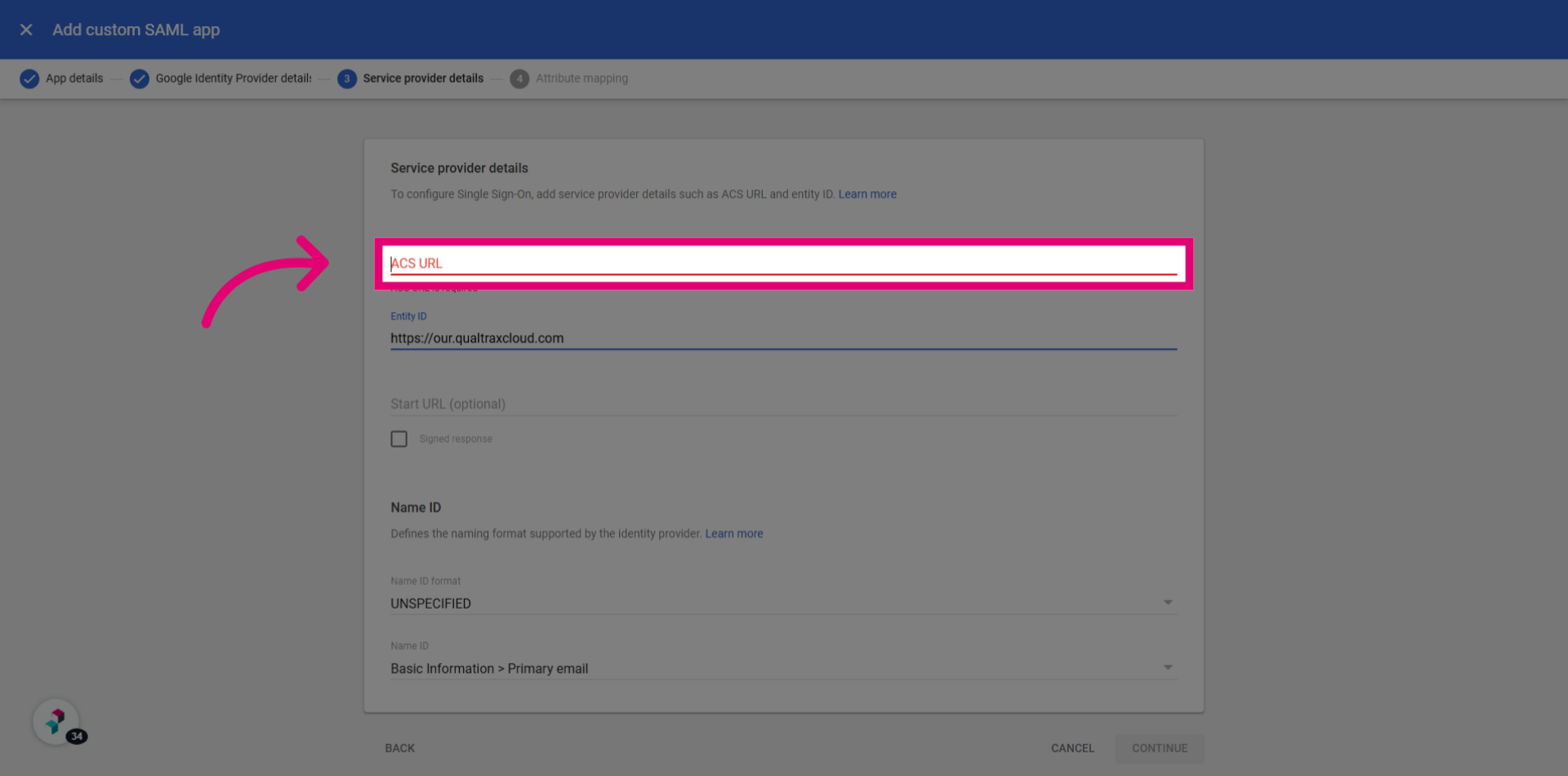Open Learn more link under Name ID

(x=734, y=533)
